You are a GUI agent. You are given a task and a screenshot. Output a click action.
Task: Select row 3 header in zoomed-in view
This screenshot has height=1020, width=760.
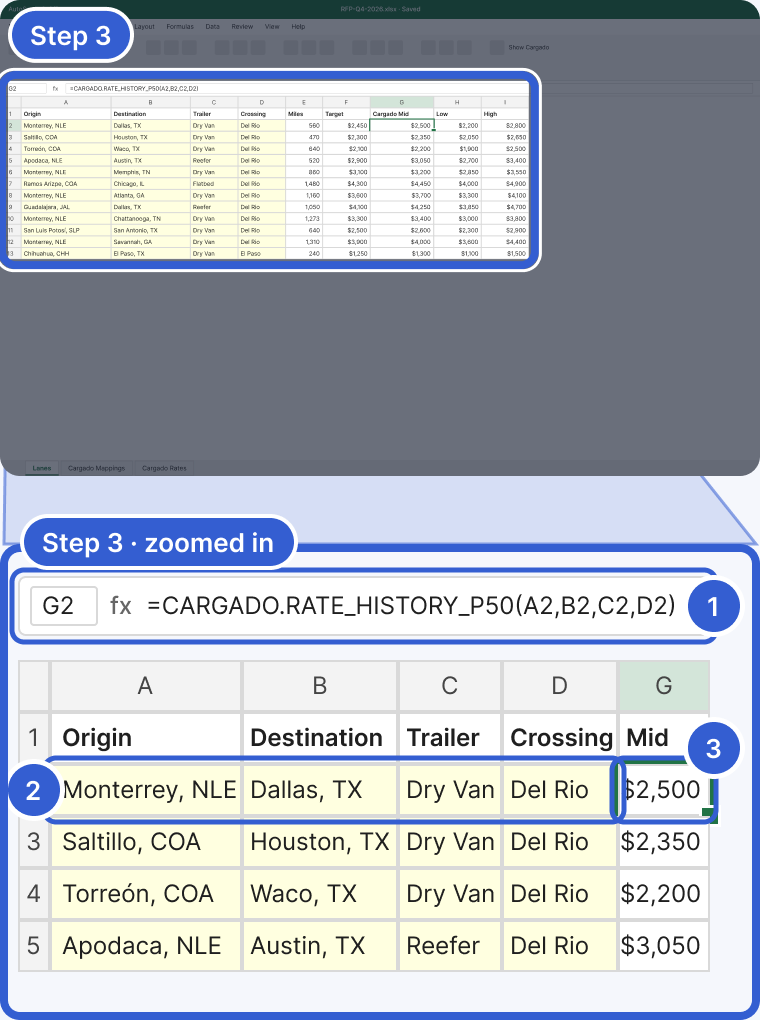coord(34,842)
